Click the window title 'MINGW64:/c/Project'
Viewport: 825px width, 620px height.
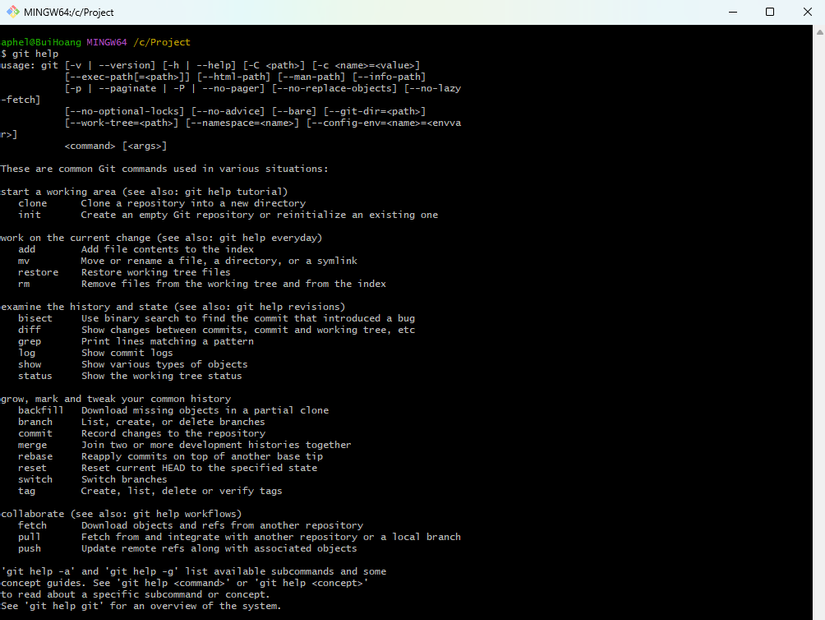pos(68,12)
